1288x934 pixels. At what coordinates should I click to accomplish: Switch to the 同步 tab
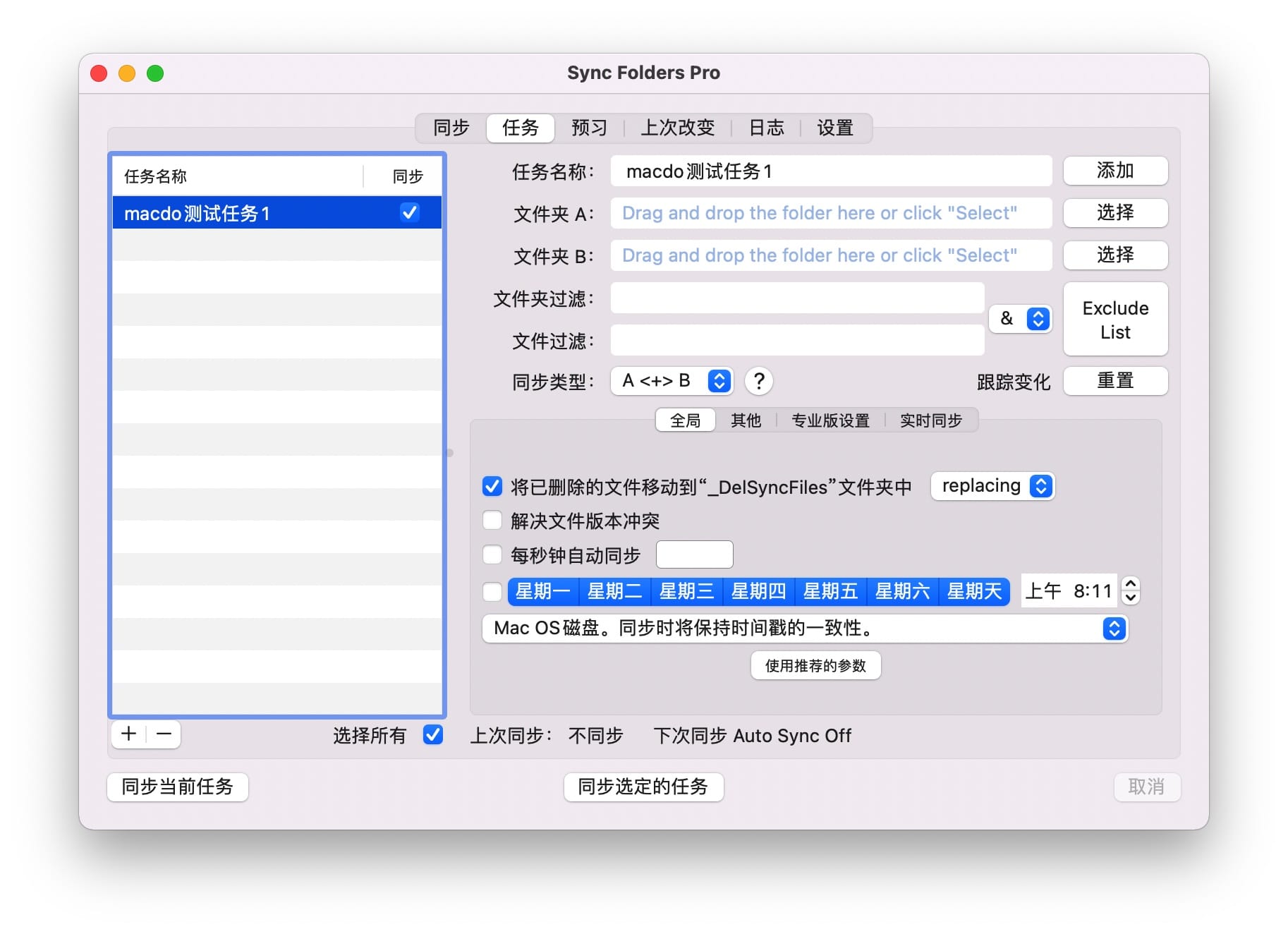tap(451, 128)
